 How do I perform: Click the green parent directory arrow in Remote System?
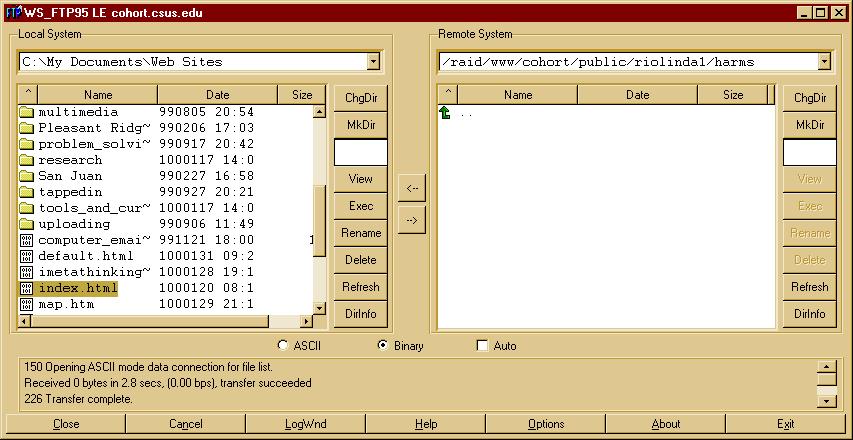(x=445, y=113)
